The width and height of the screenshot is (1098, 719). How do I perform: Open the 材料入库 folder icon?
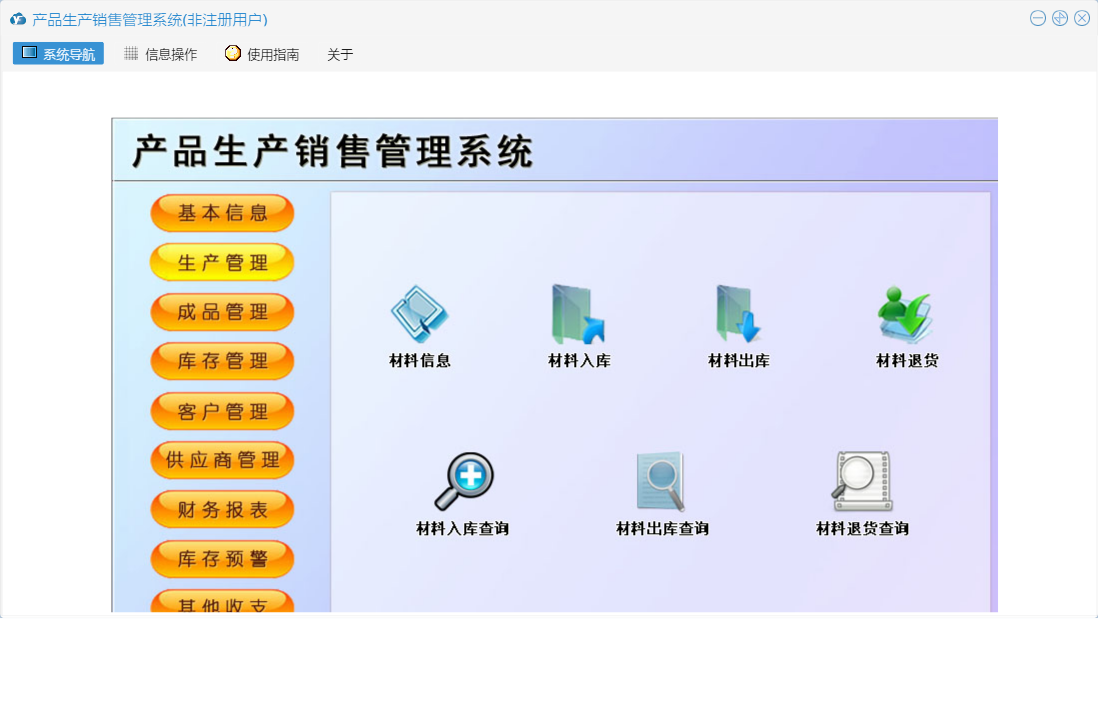click(x=579, y=316)
